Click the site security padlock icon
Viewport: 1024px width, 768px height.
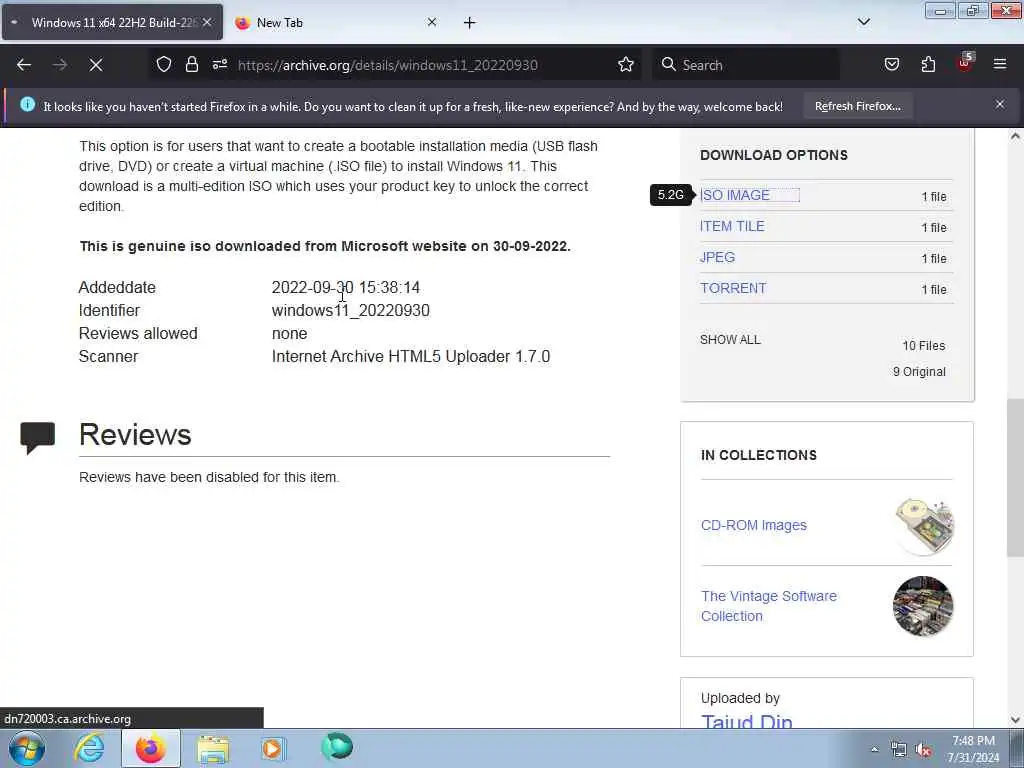tap(191, 65)
